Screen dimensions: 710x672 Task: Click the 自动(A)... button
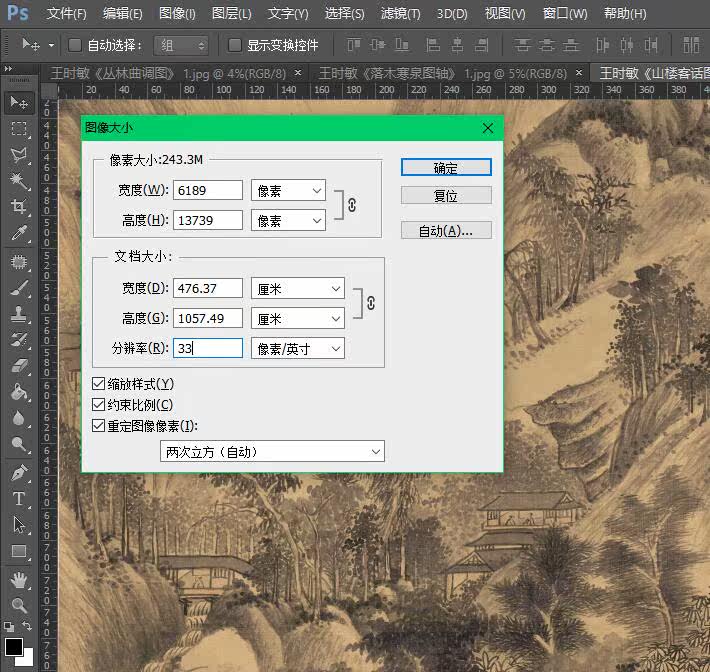(446, 230)
